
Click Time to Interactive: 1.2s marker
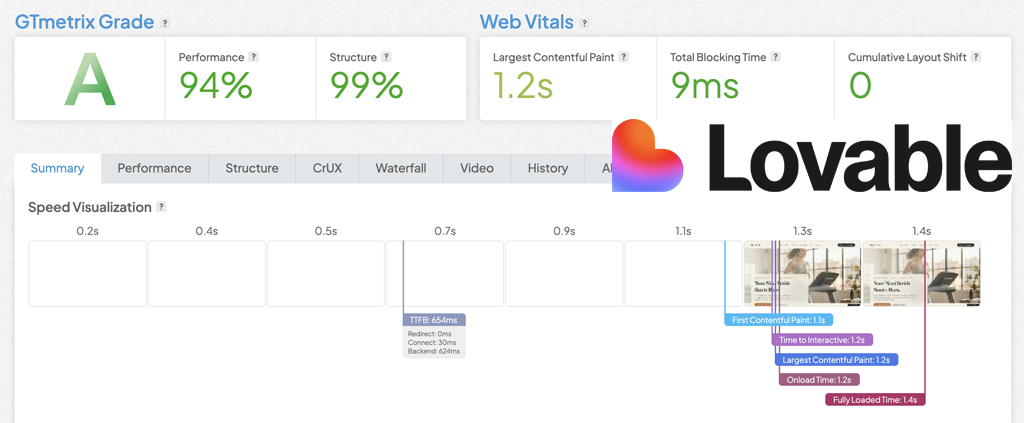pos(822,339)
